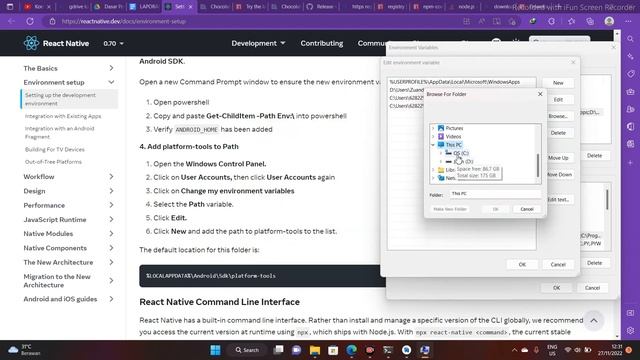Open Integration with Existing Apps doc page

click(63, 116)
